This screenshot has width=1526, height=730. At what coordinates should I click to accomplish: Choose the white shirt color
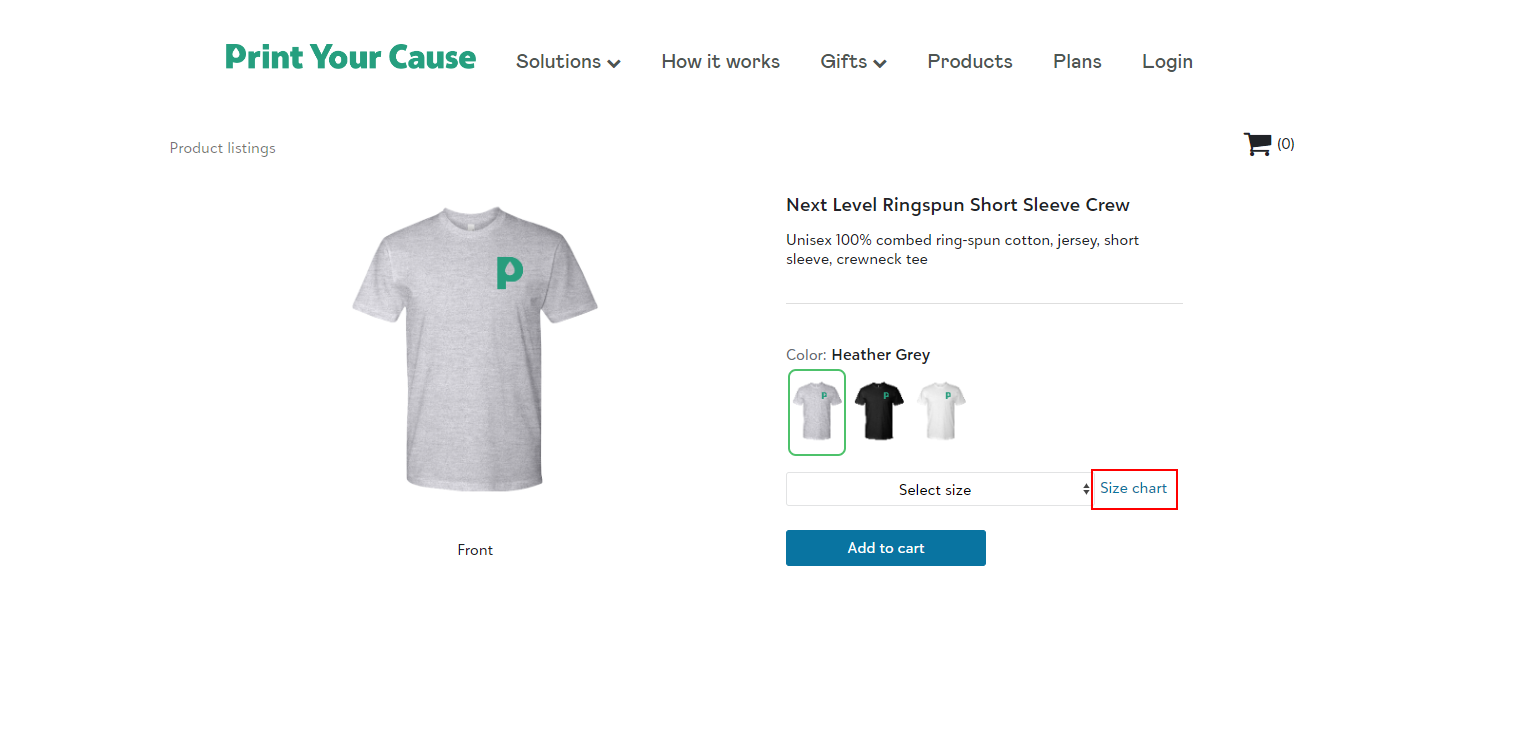pyautogui.click(x=942, y=412)
